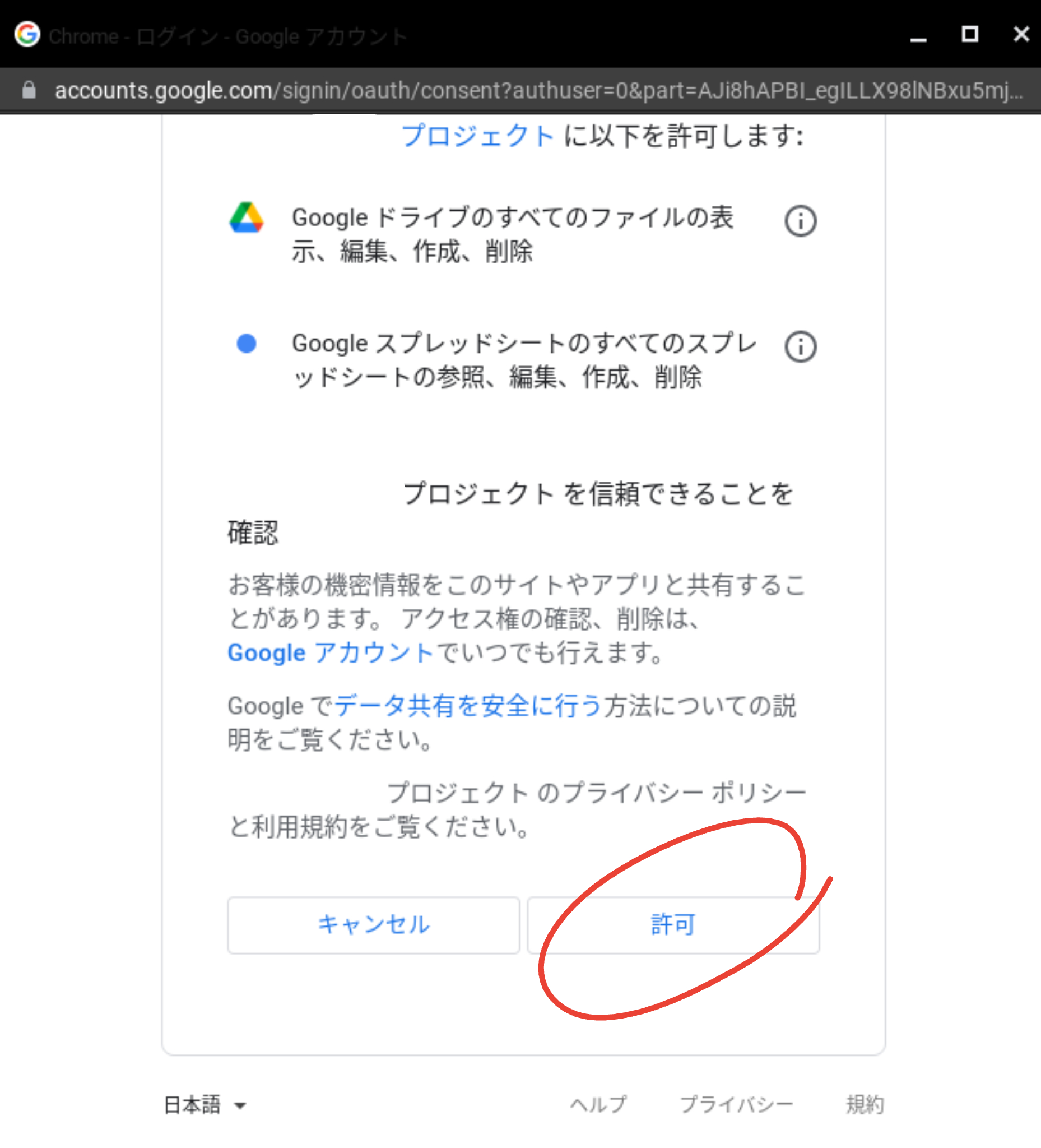
Task: Open the データ共有を安全に行う link
Action: click(x=468, y=706)
